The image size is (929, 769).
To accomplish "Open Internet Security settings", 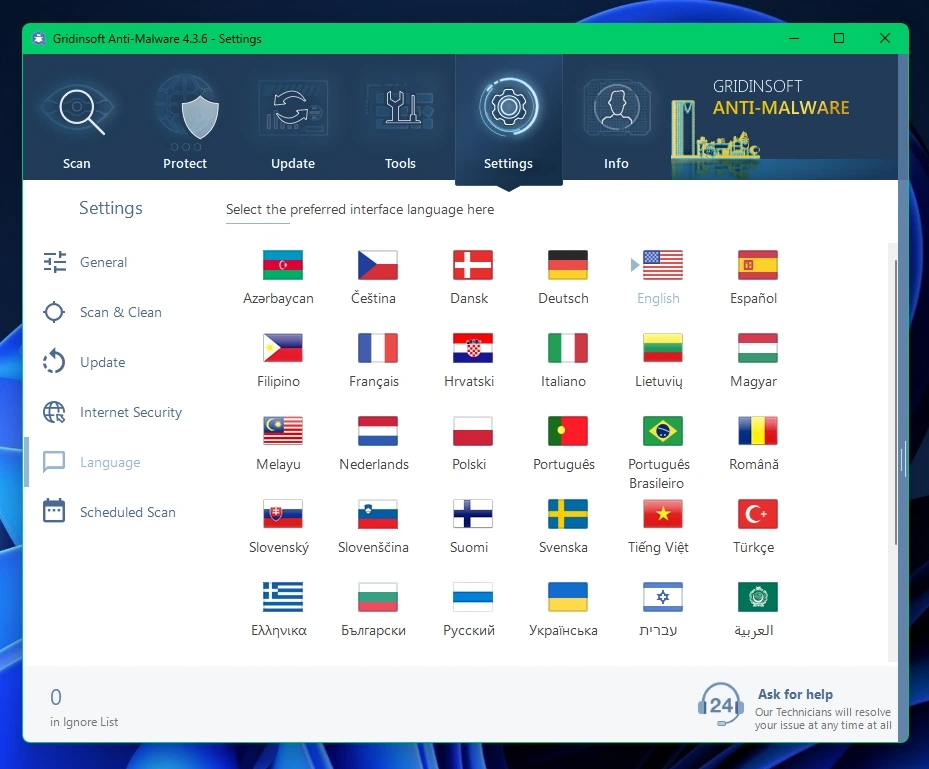I will [113, 412].
